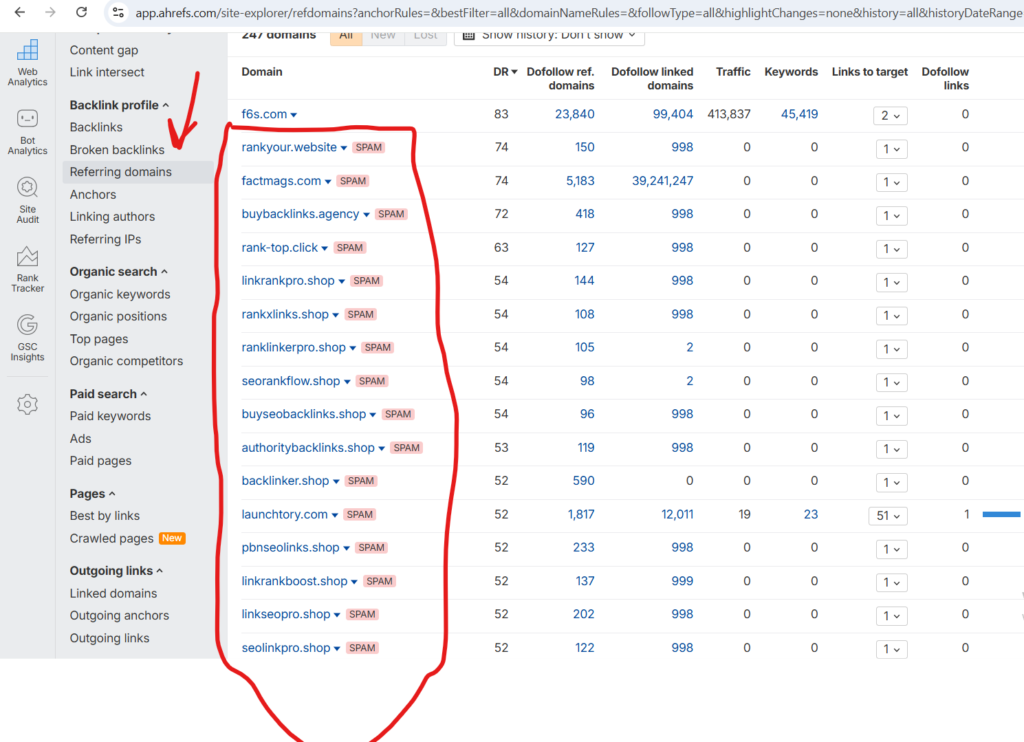Collapse the Organic search section
The image size is (1024, 742).
tap(118, 272)
